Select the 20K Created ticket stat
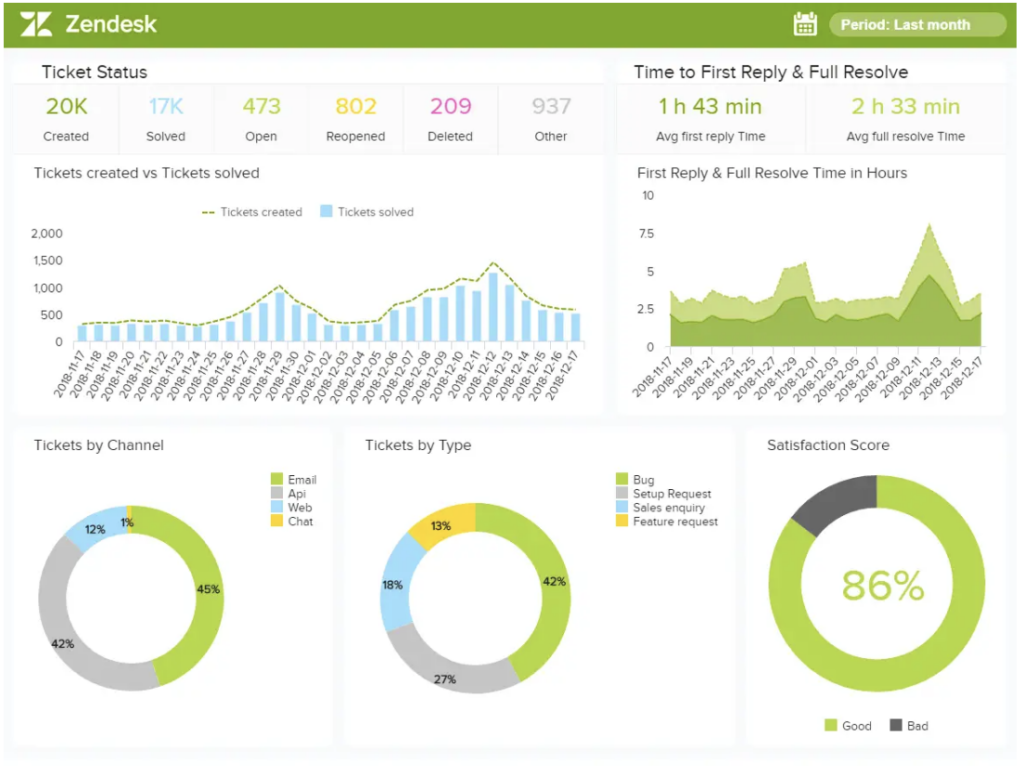The height and width of the screenshot is (774, 1024). pos(66,119)
